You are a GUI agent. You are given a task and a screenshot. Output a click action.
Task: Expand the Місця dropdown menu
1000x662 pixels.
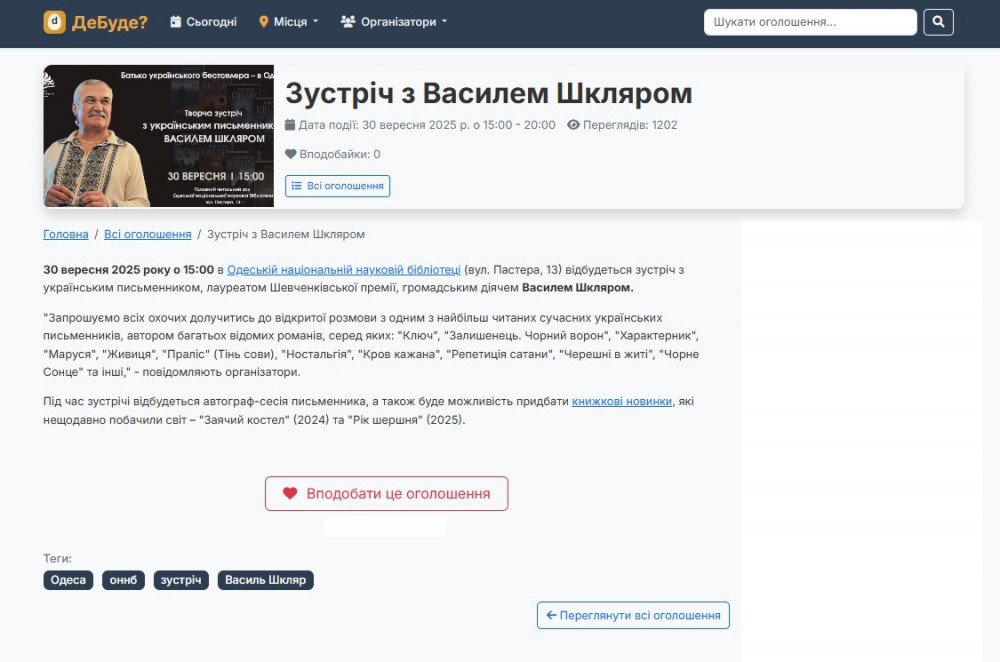tap(289, 22)
